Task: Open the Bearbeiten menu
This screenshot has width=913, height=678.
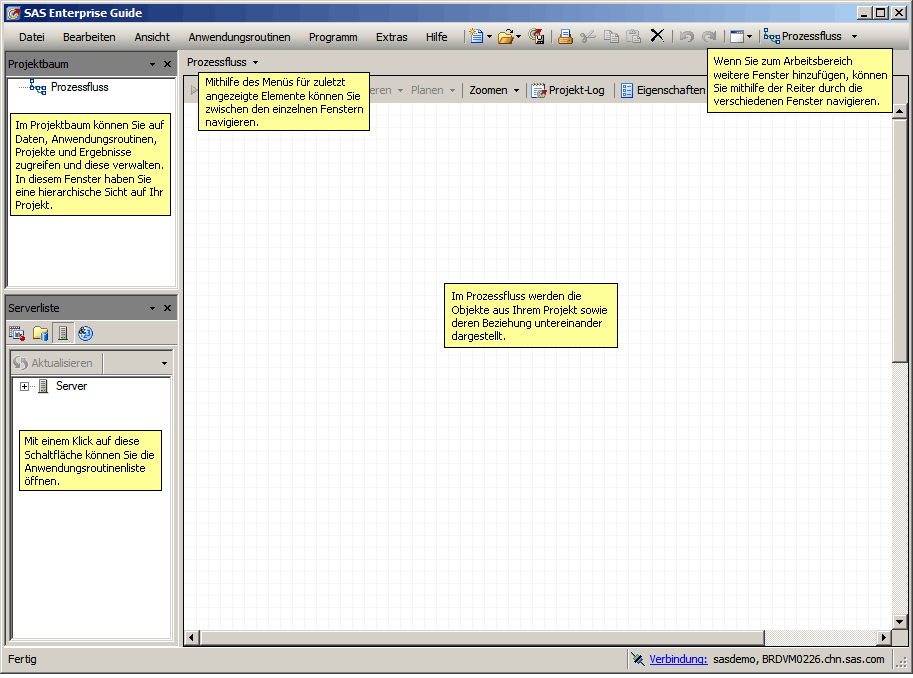Action: (89, 37)
